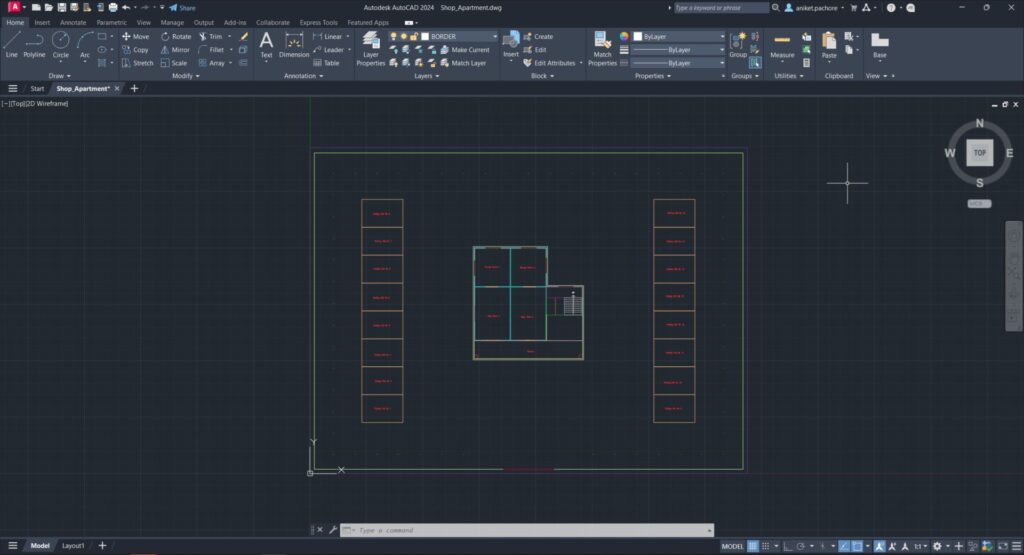This screenshot has height=555, width=1024.
Task: Toggle clean screen in status bar
Action: [1003, 547]
